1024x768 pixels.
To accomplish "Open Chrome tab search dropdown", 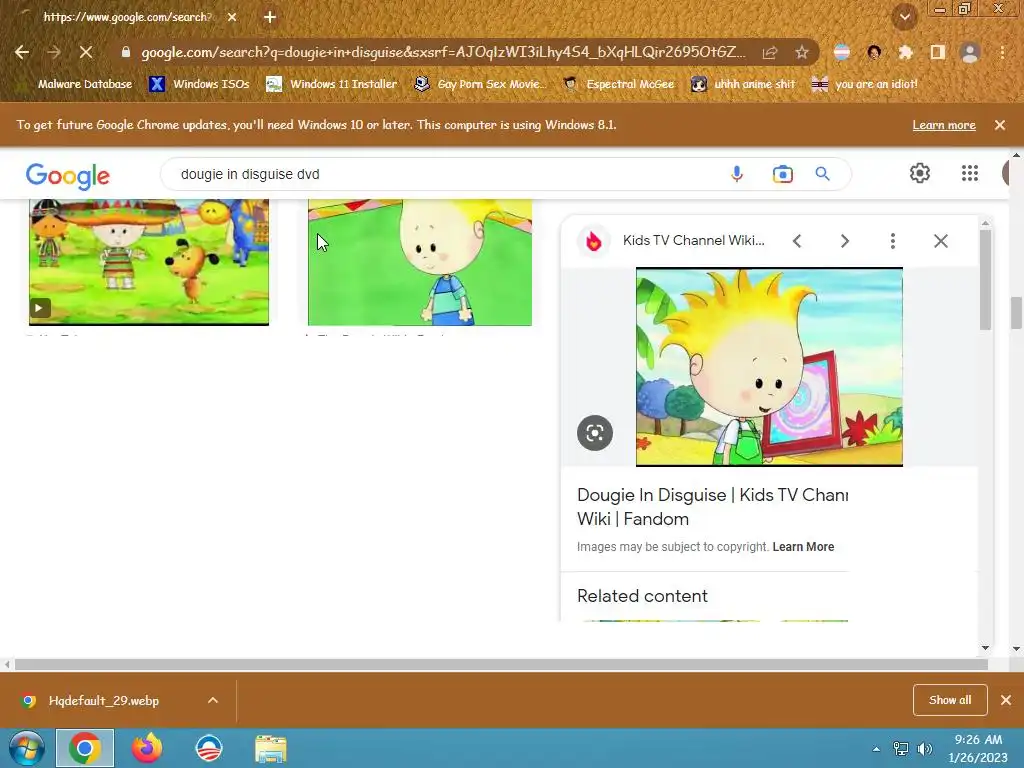I will [905, 17].
